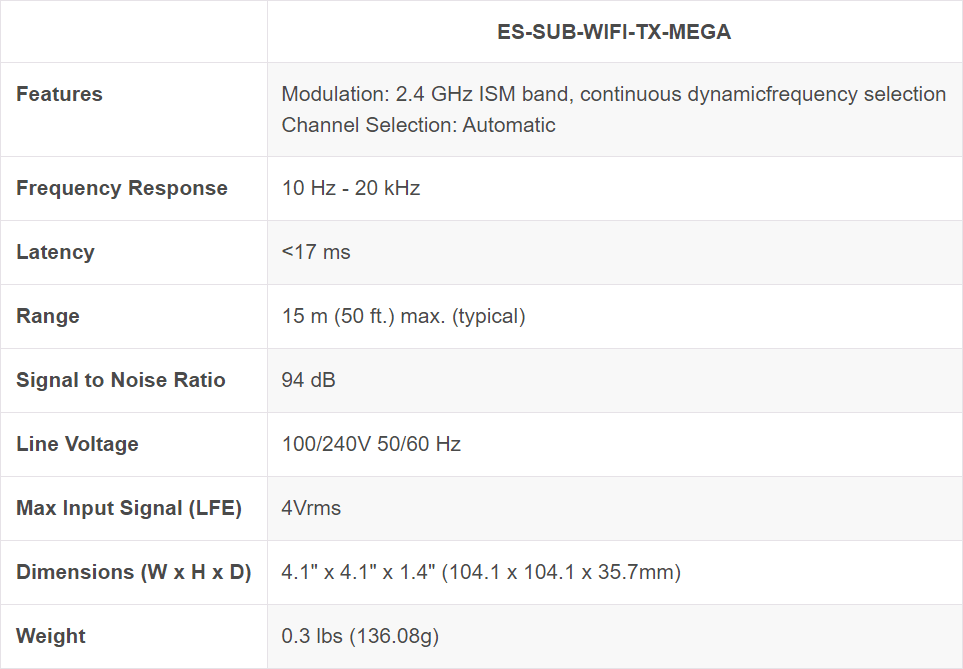Click the 0.3 lbs (136.08g) value
Image resolution: width=963 pixels, height=669 pixels.
click(360, 636)
